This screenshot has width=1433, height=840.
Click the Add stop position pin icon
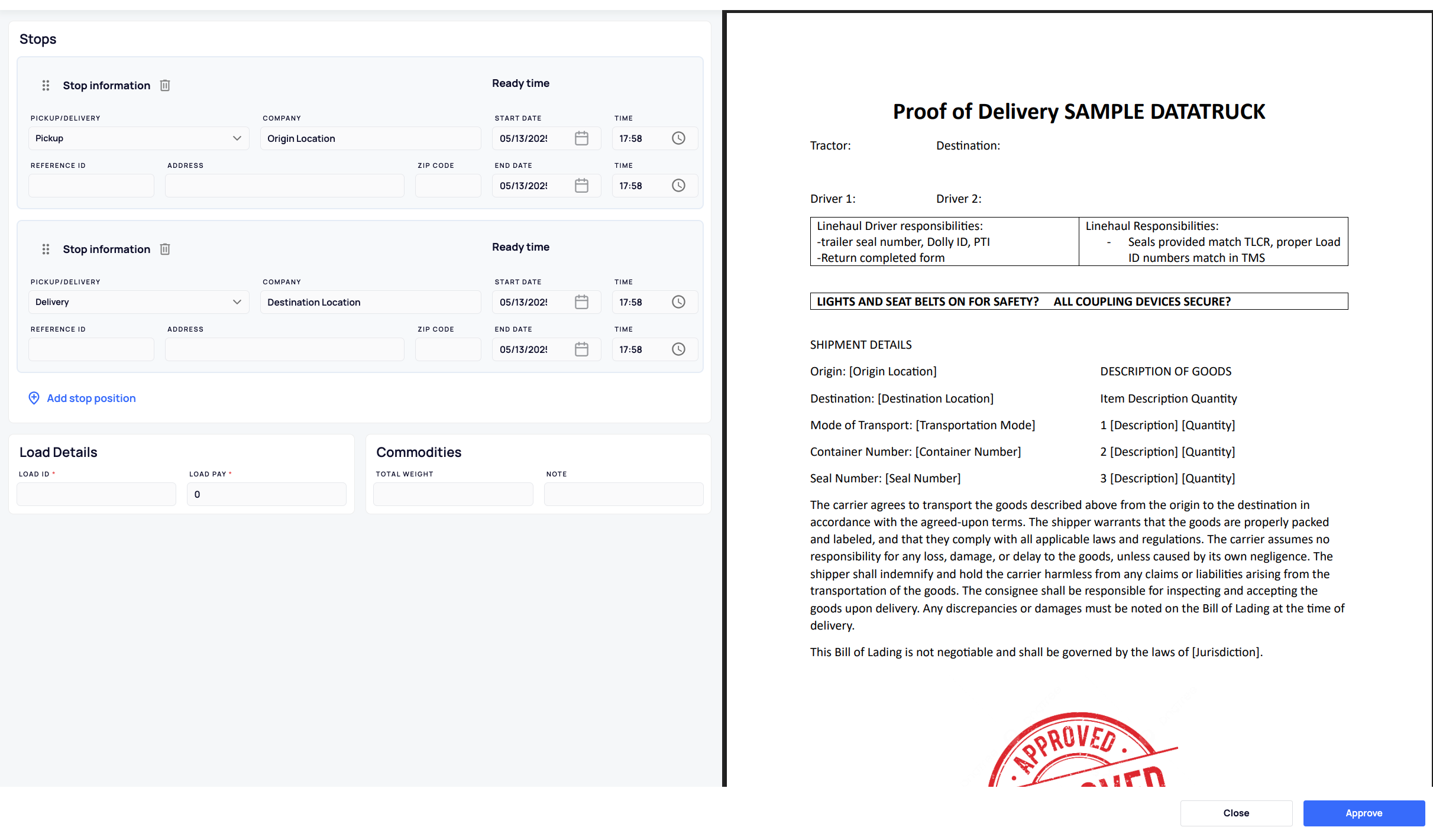[x=34, y=398]
